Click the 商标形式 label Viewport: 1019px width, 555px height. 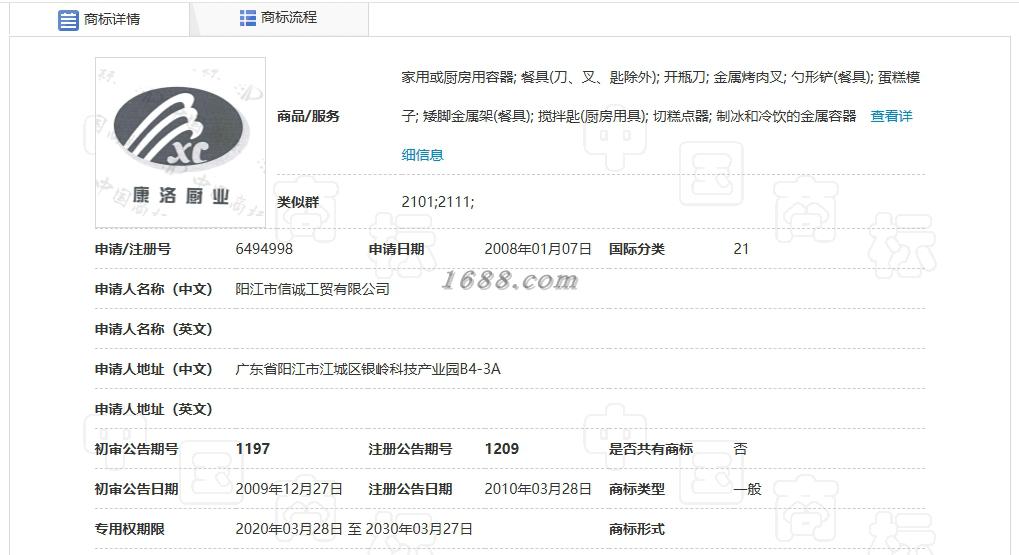[636, 529]
